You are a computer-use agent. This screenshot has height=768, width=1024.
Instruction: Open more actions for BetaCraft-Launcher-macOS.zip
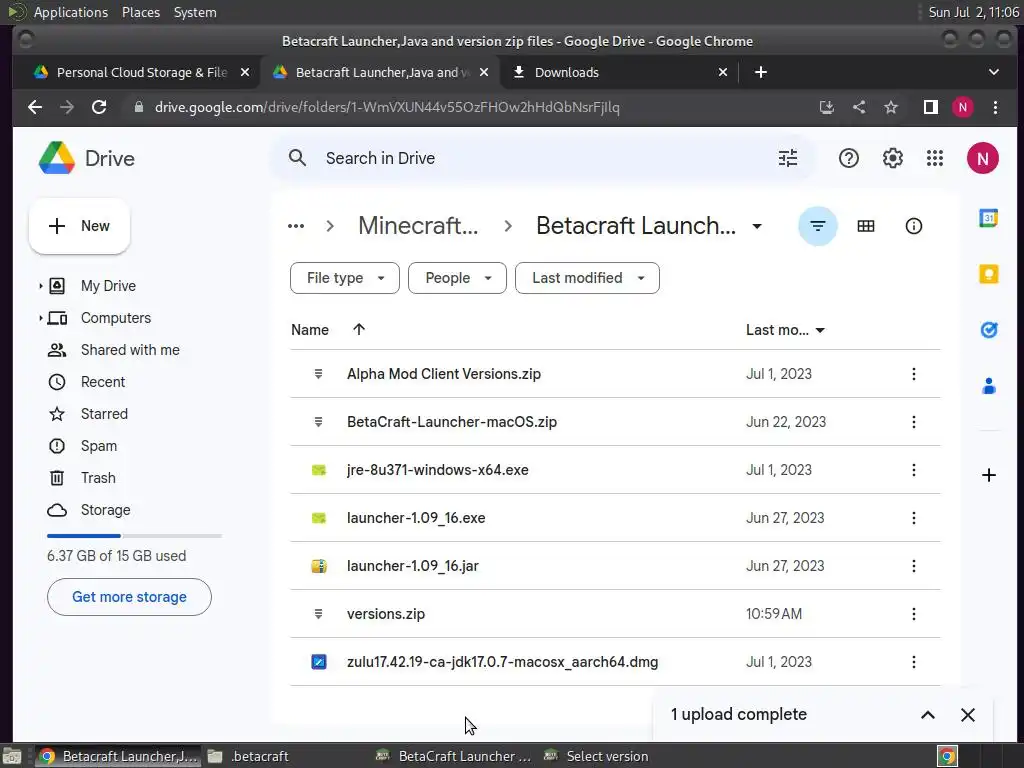tap(913, 422)
